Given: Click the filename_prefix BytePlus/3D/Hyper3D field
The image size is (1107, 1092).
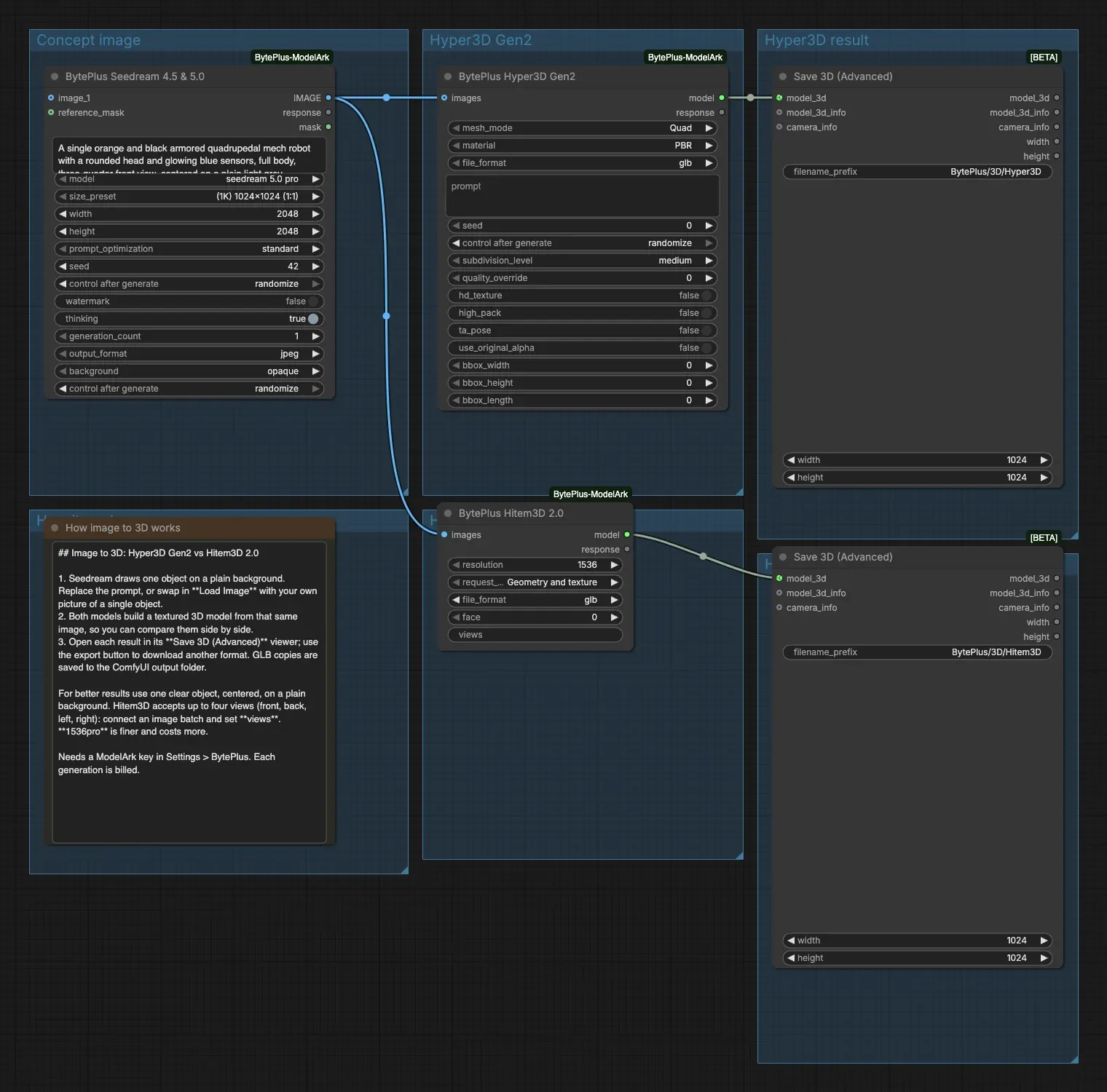Looking at the screenshot, I should [918, 172].
